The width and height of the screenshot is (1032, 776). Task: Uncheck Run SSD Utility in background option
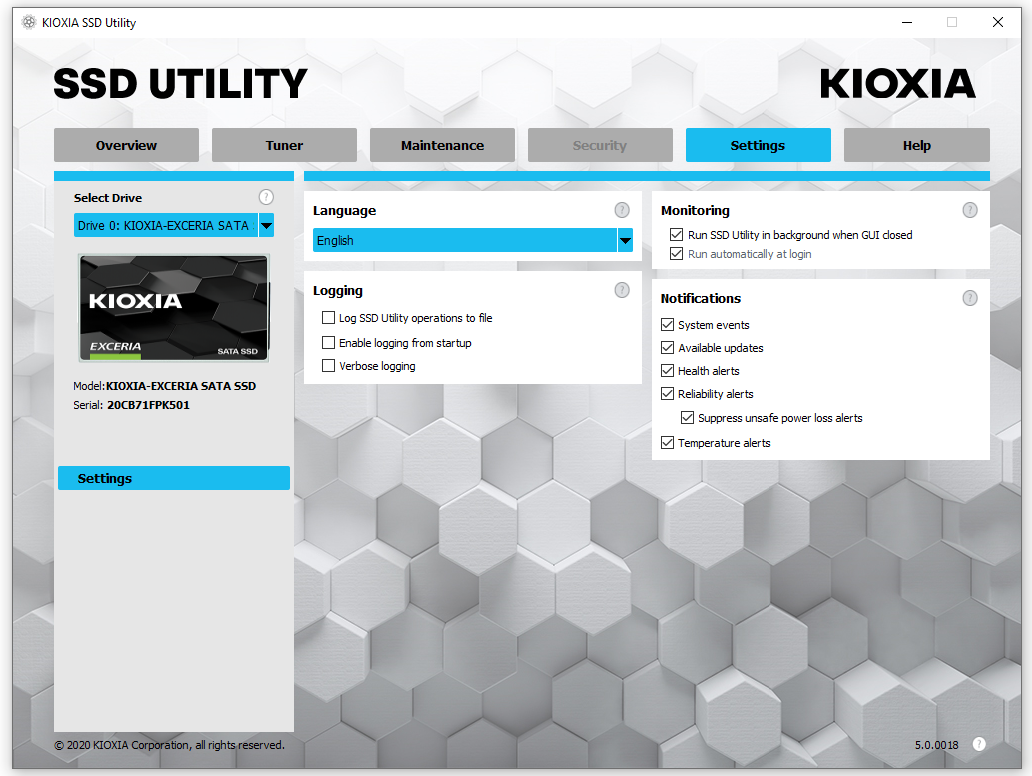click(x=676, y=234)
